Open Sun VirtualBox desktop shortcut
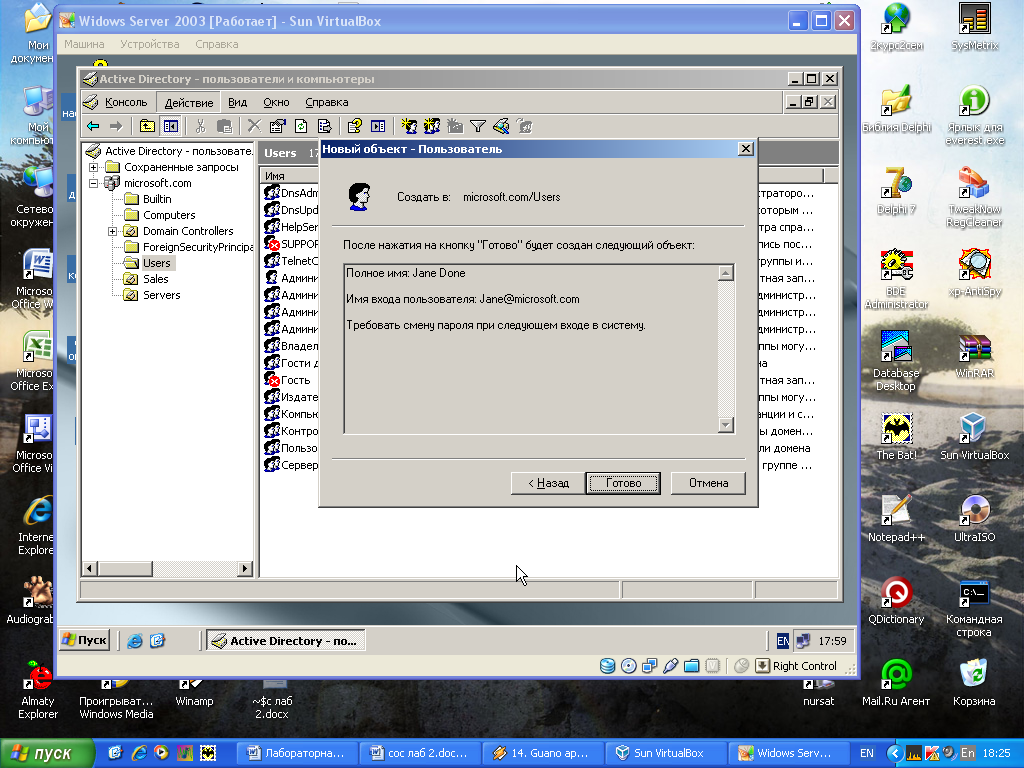This screenshot has height=768, width=1024. (974, 437)
